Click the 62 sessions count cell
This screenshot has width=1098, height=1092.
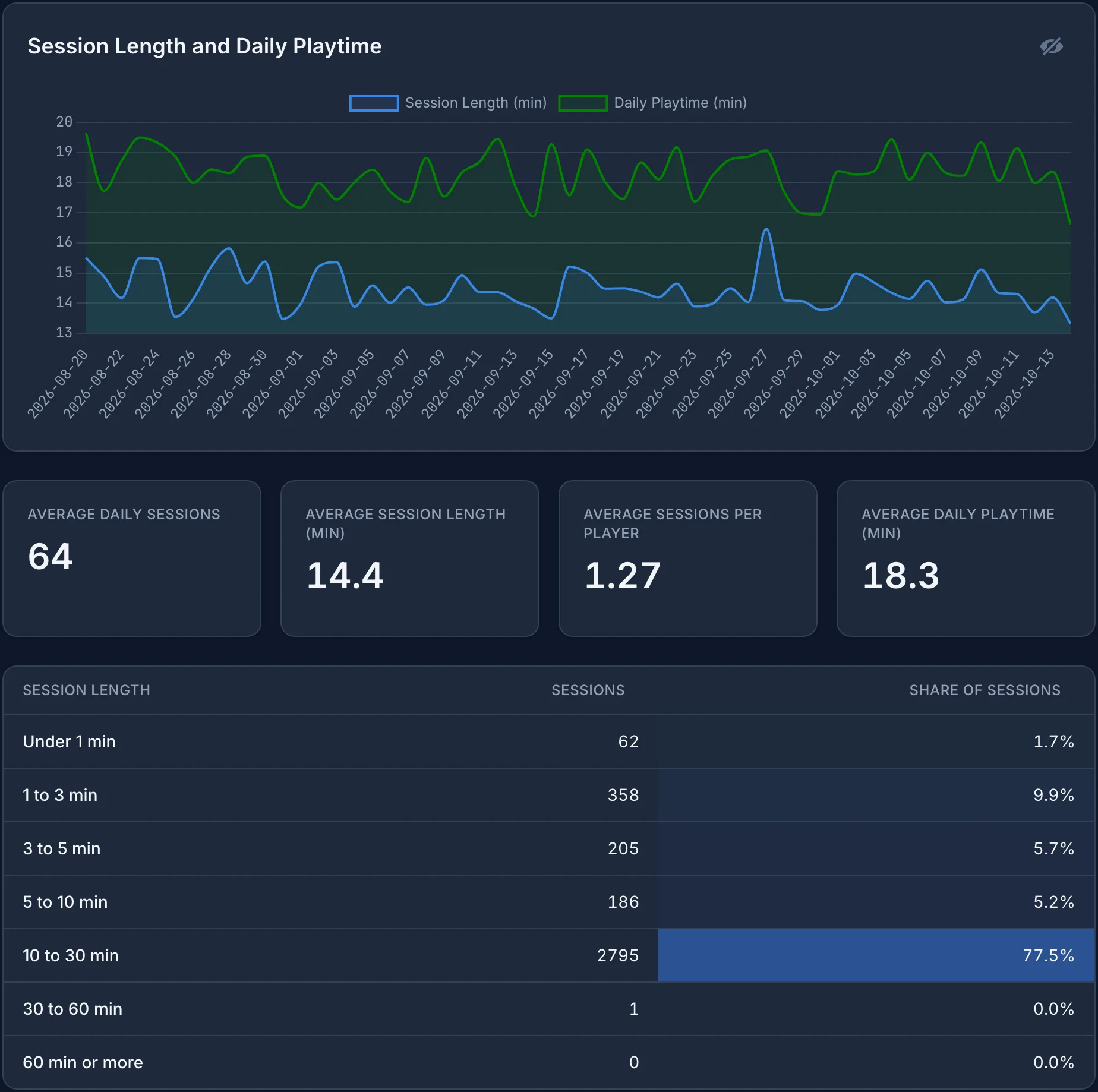pos(629,741)
